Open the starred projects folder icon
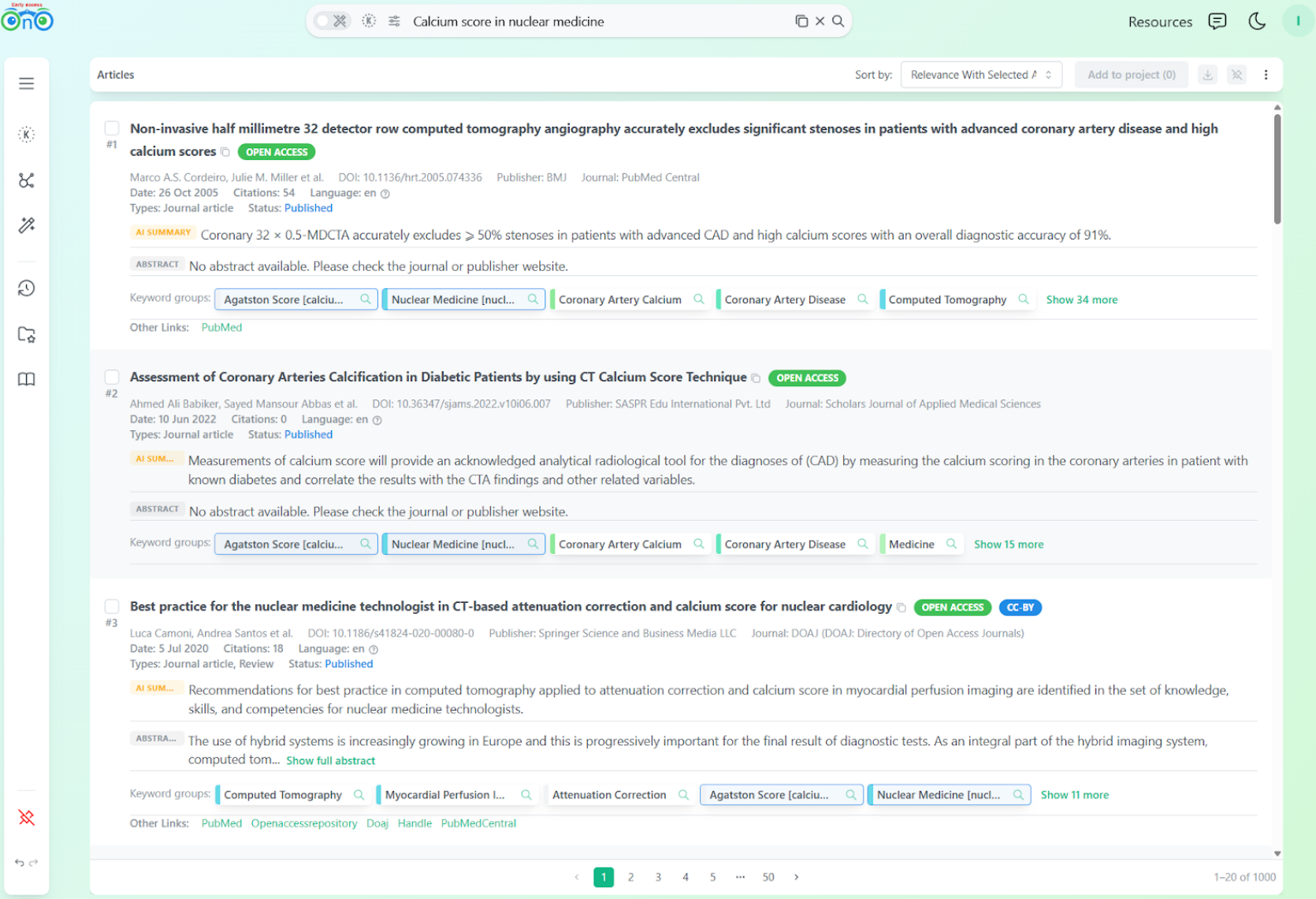The image size is (1316, 899). click(x=26, y=334)
